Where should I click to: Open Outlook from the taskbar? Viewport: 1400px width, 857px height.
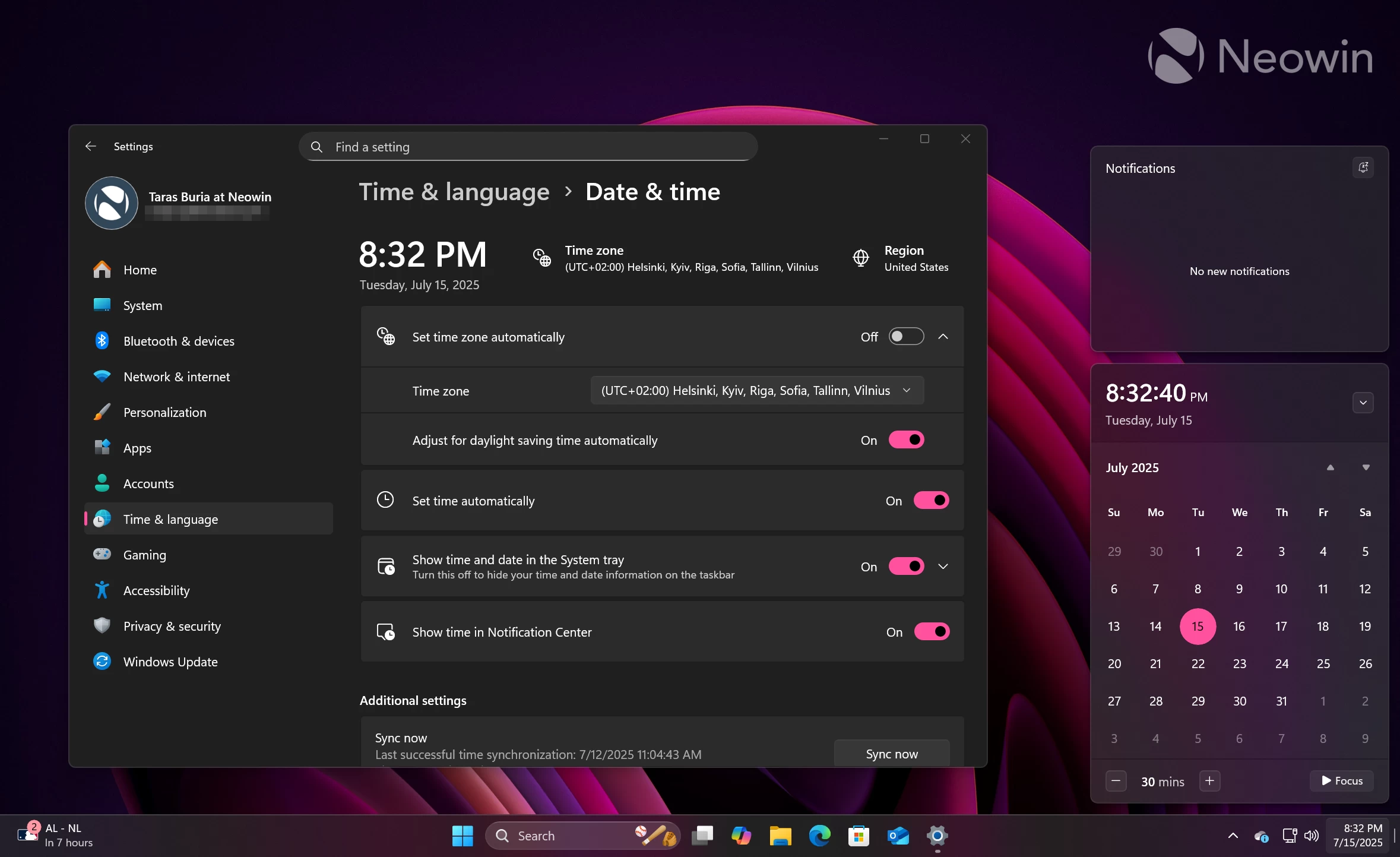(898, 836)
